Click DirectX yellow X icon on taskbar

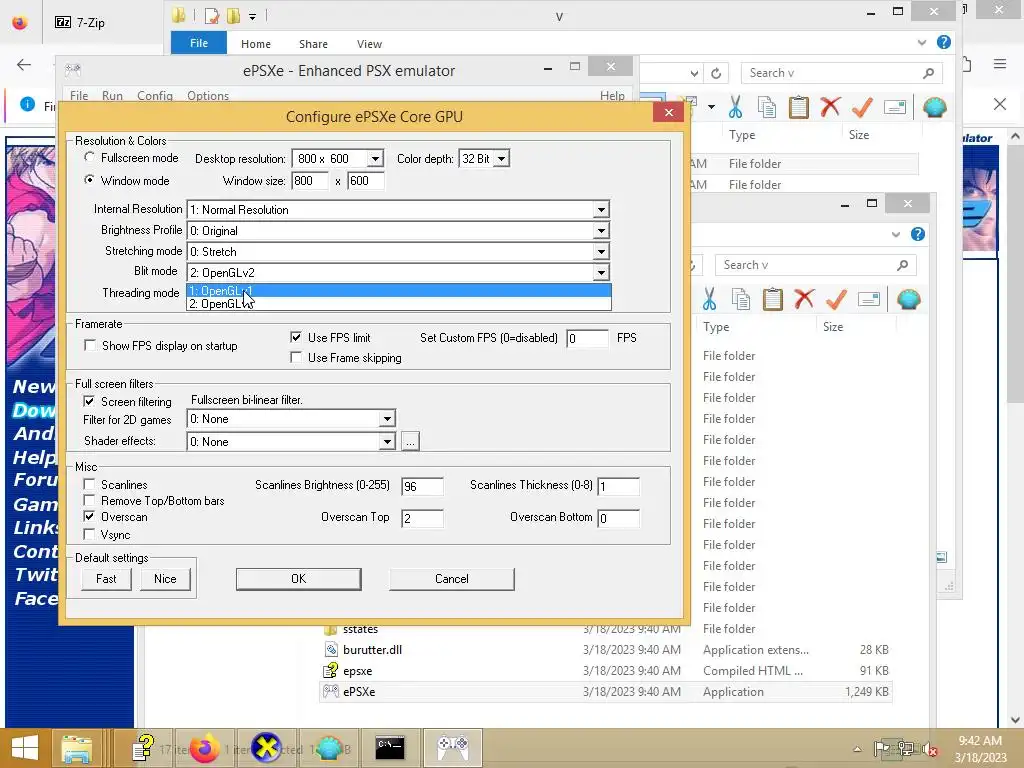coord(266,748)
